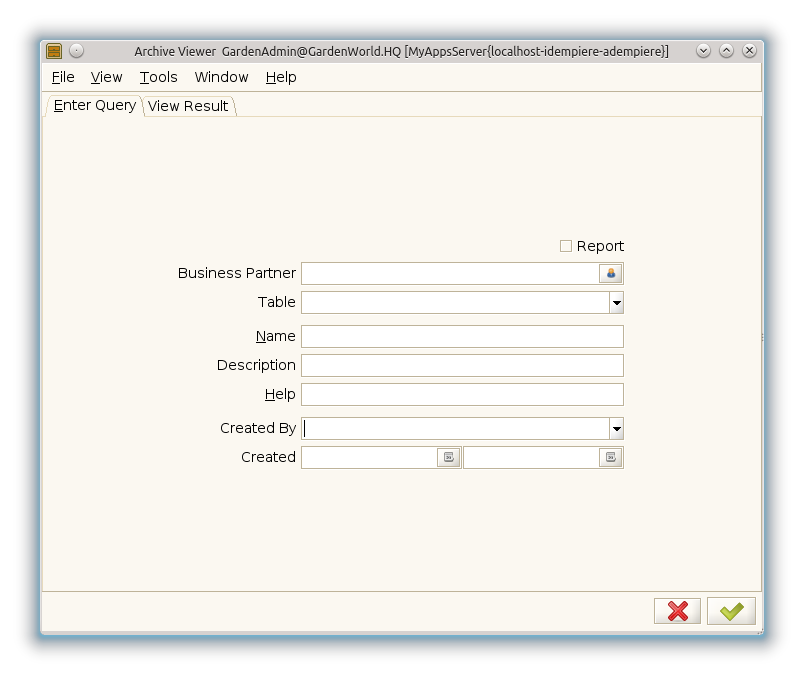Open the Help menu

(281, 77)
